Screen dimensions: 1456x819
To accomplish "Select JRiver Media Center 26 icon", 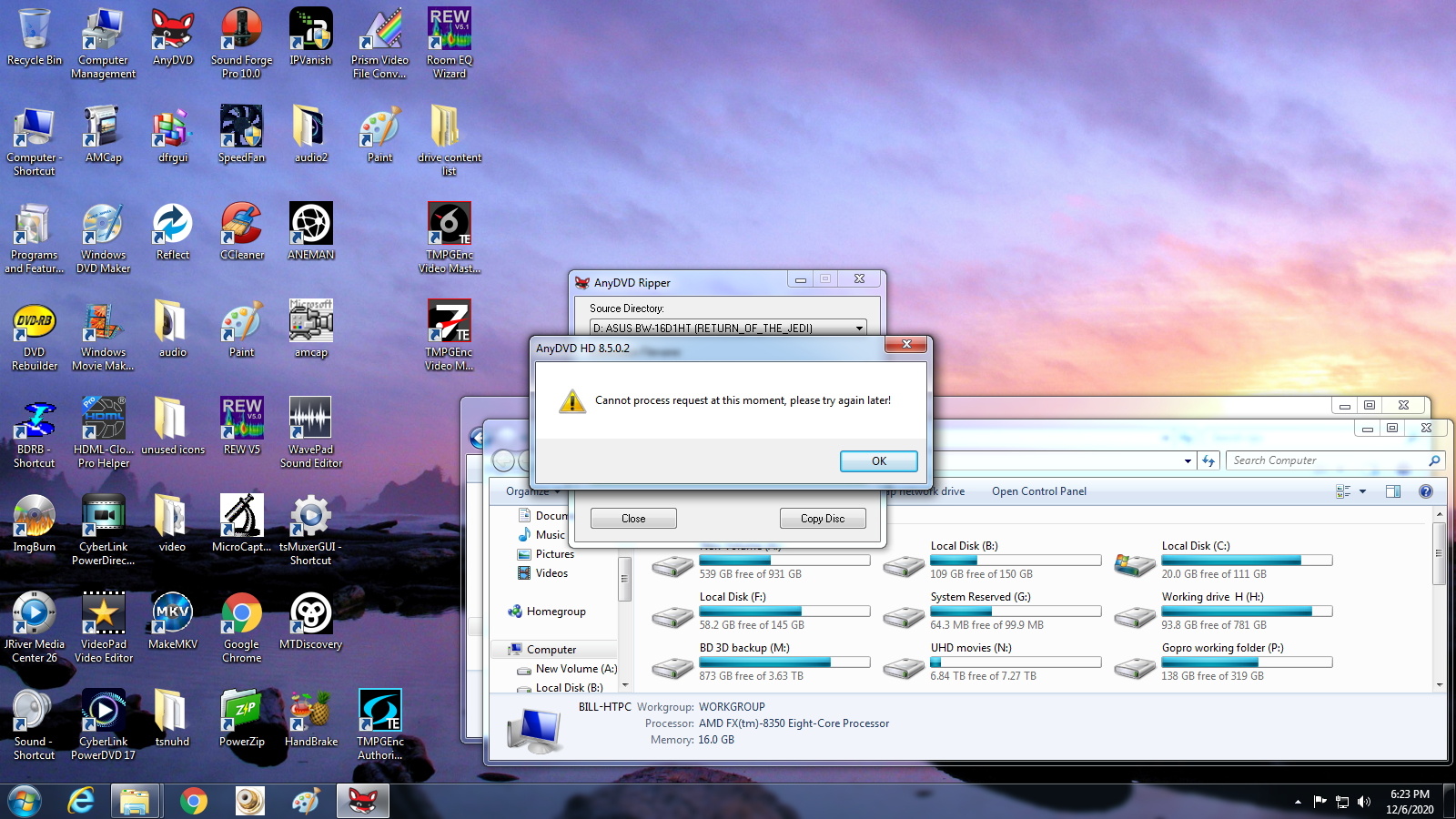I will [35, 628].
